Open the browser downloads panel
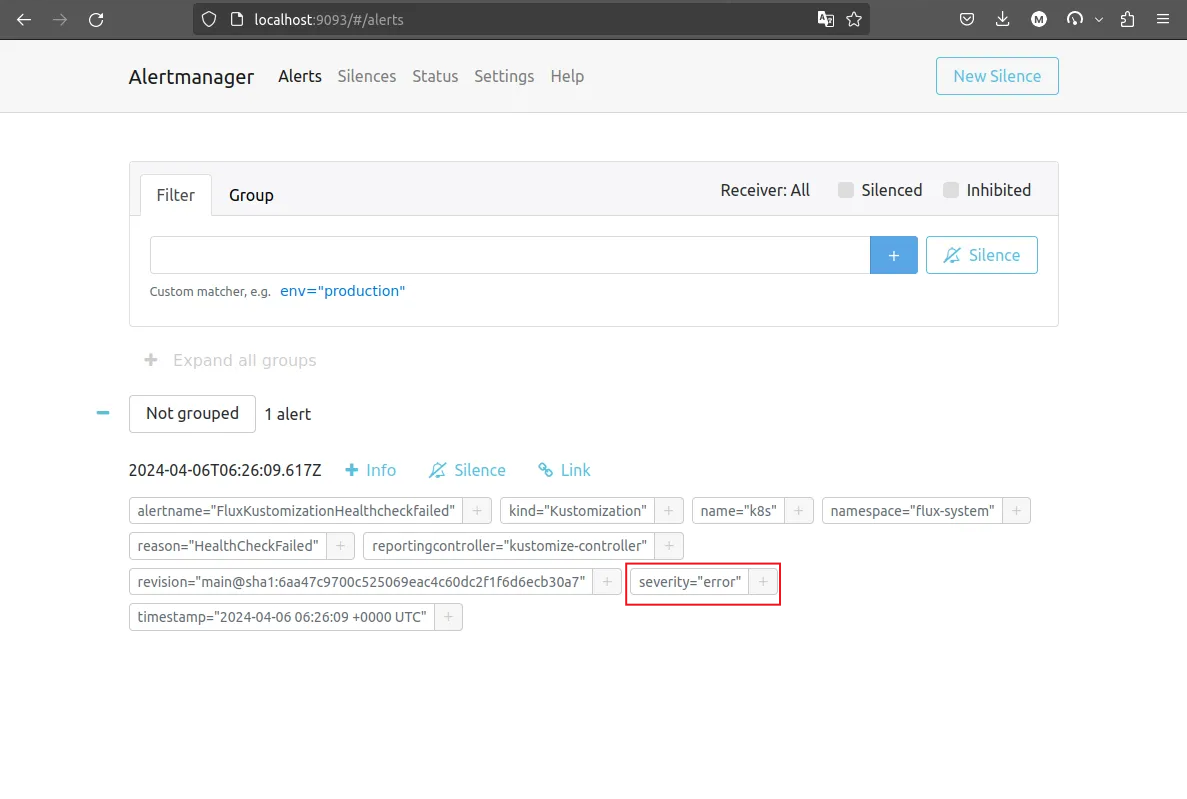This screenshot has width=1187, height=799. (1003, 19)
